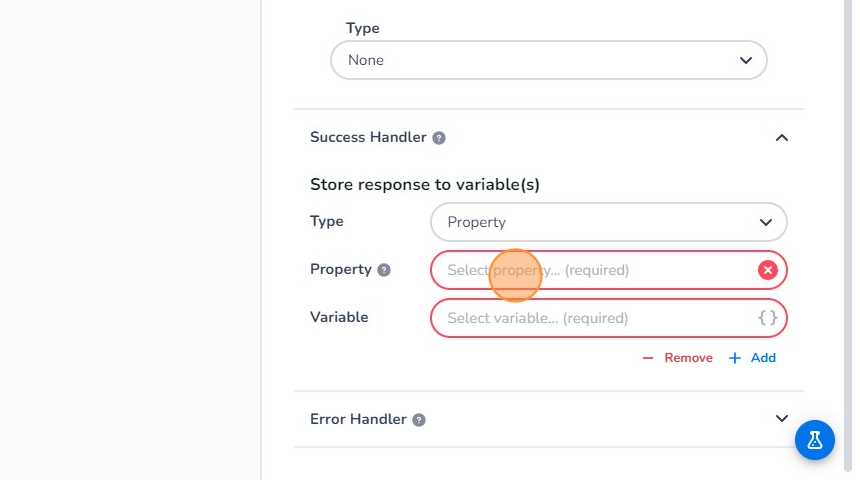The image size is (860, 480).
Task: Click the Error Handler heading
Action: 358,420
